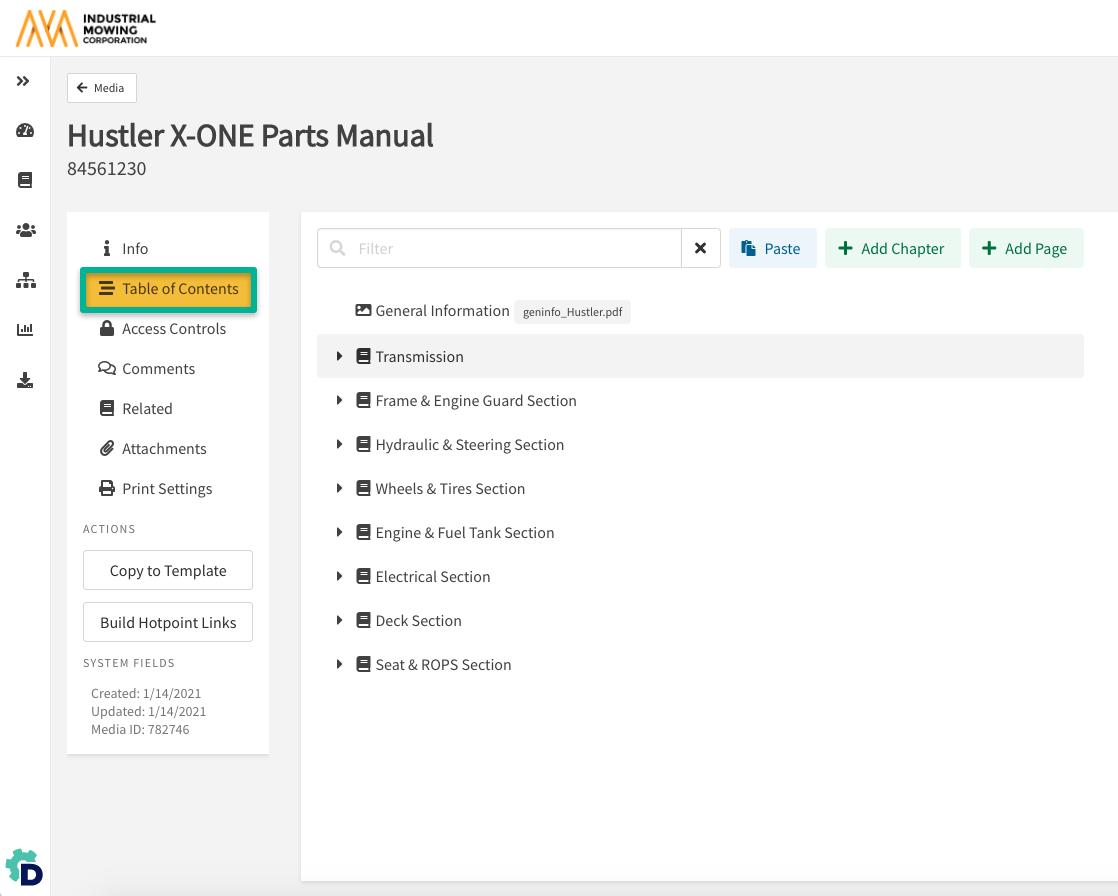Expand the Transmission chapter
This screenshot has height=896, width=1118.
[340, 357]
